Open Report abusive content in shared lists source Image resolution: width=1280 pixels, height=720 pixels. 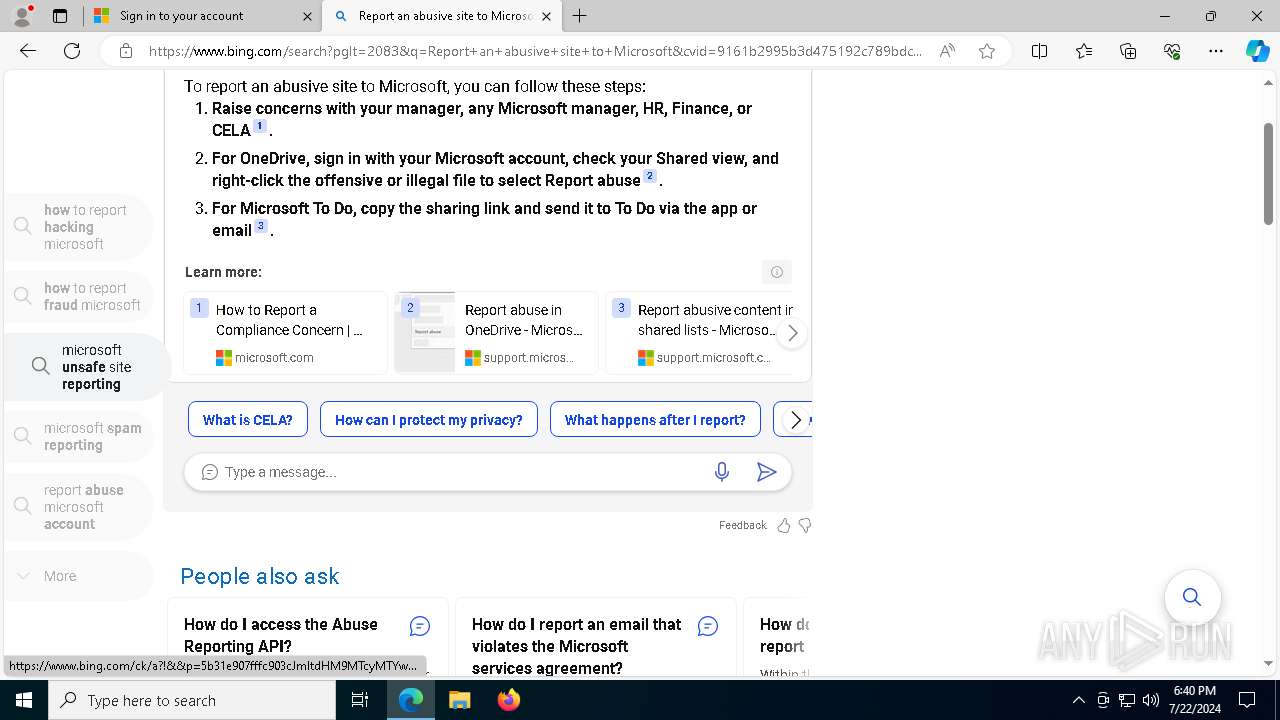[700, 333]
